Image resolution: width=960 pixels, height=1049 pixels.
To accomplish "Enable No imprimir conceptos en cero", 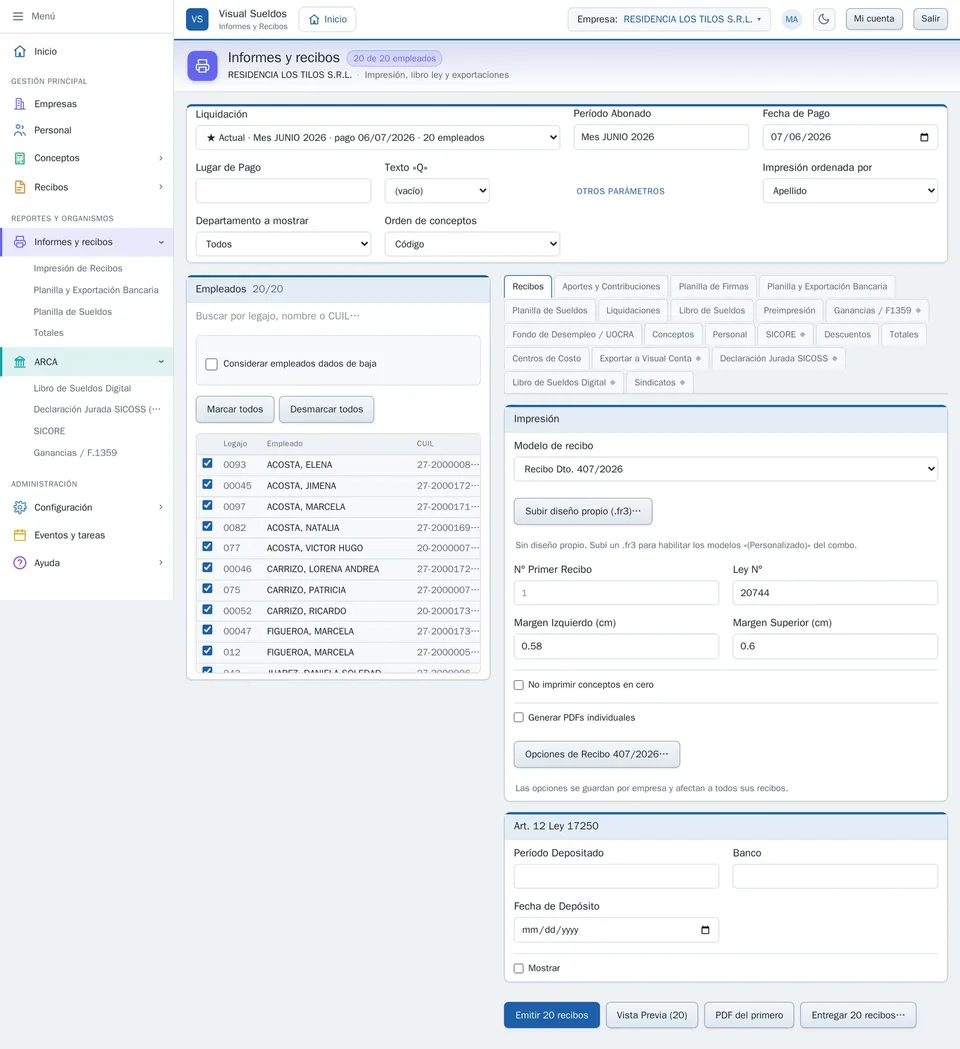I will 518,685.
